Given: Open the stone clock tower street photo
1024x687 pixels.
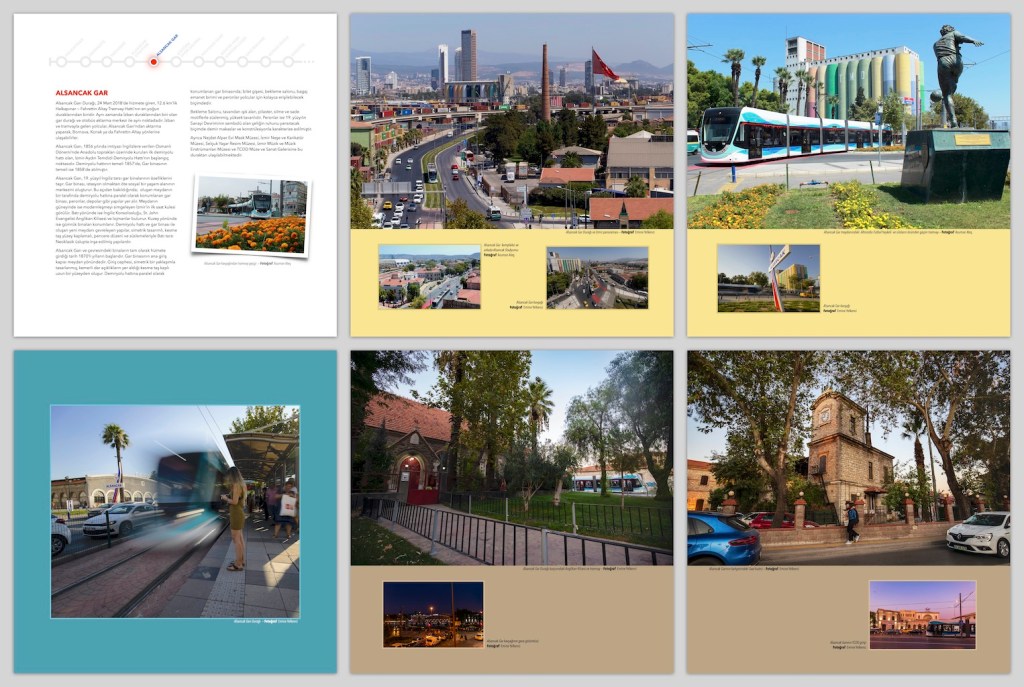Looking at the screenshot, I should pyautogui.click(x=848, y=458).
